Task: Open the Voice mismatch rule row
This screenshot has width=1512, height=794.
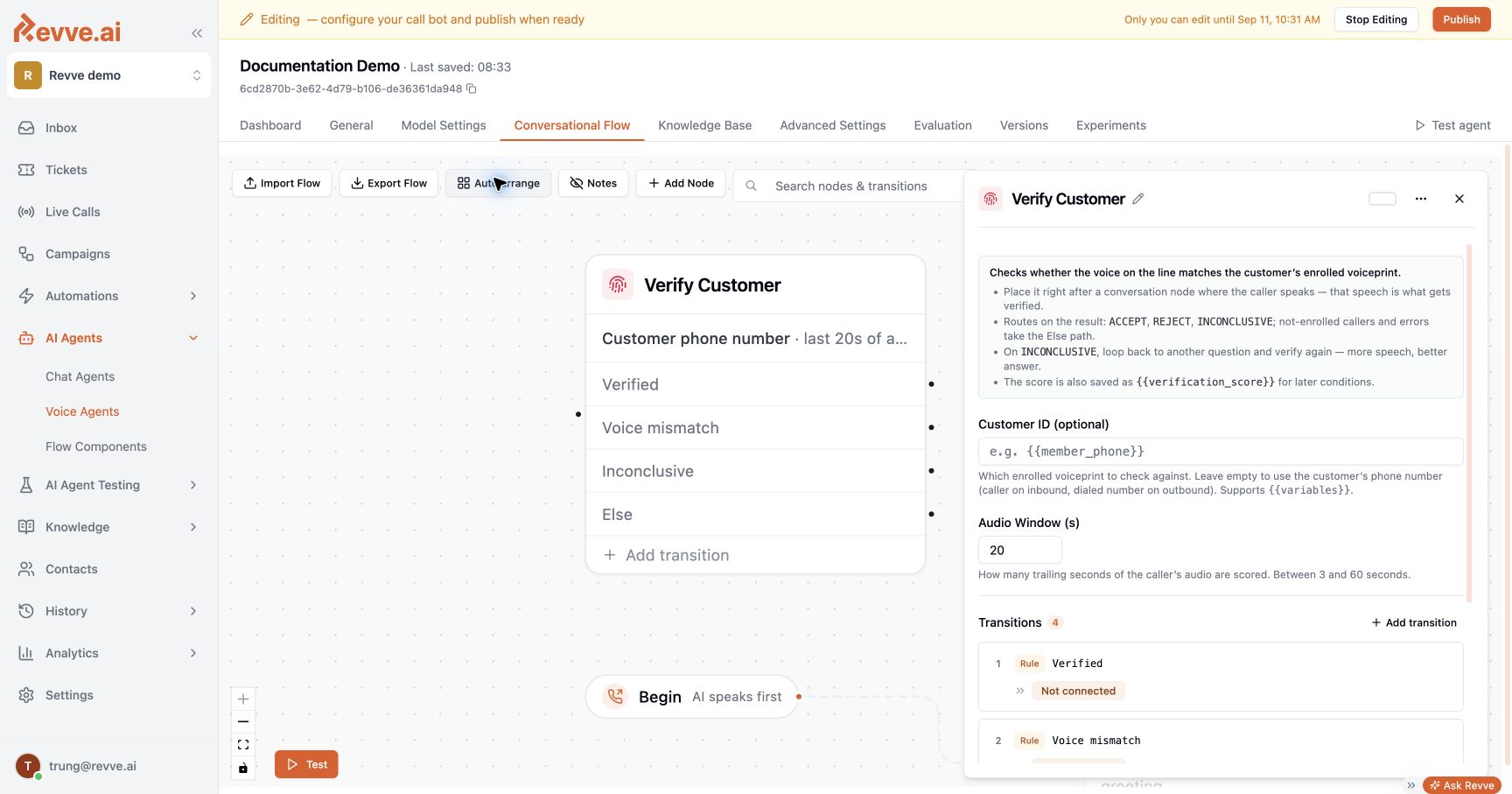Action: click(x=1221, y=741)
